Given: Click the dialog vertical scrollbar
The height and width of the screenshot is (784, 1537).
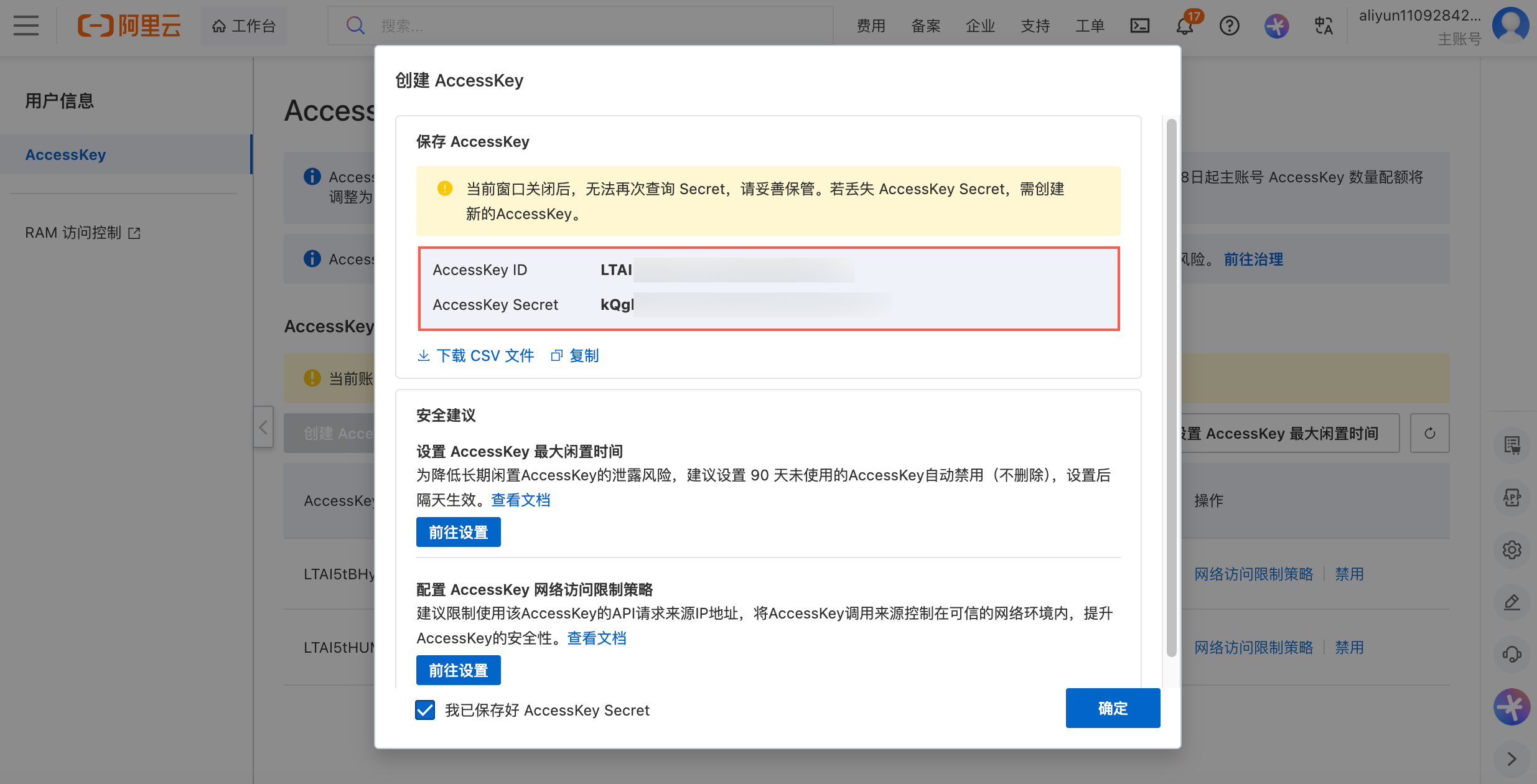Looking at the screenshot, I should (1171, 386).
